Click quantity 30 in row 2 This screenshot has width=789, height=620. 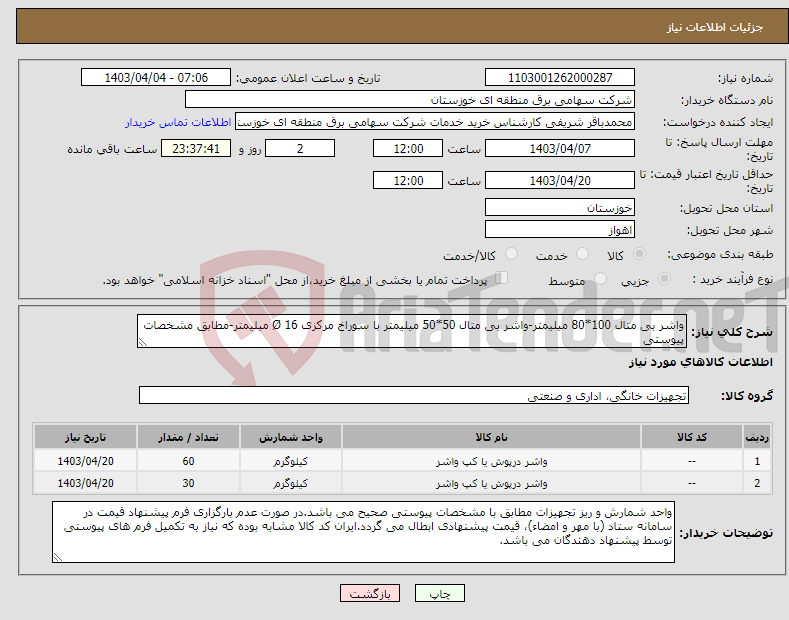pos(188,483)
